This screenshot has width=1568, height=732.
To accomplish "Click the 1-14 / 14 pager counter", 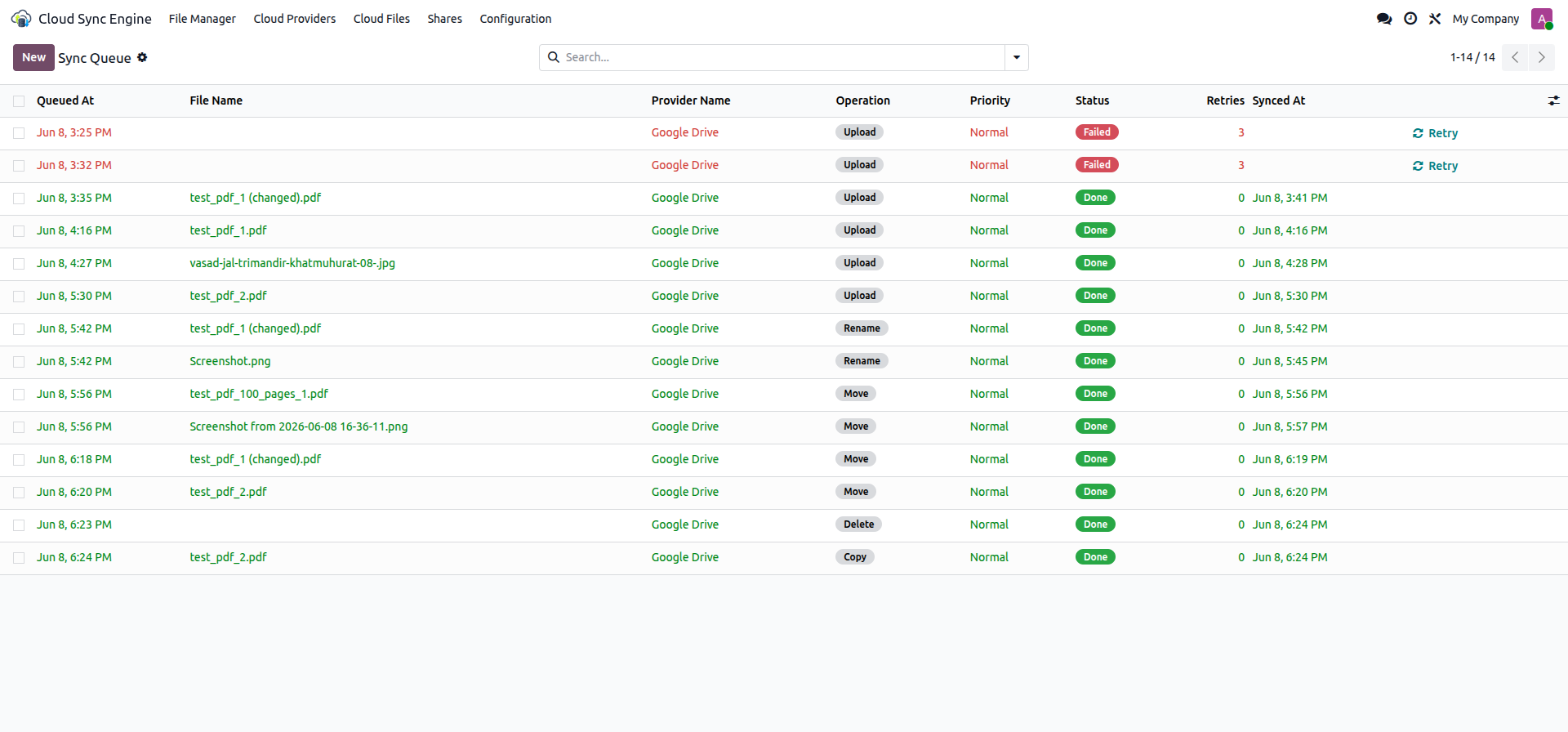I will [1472, 57].
